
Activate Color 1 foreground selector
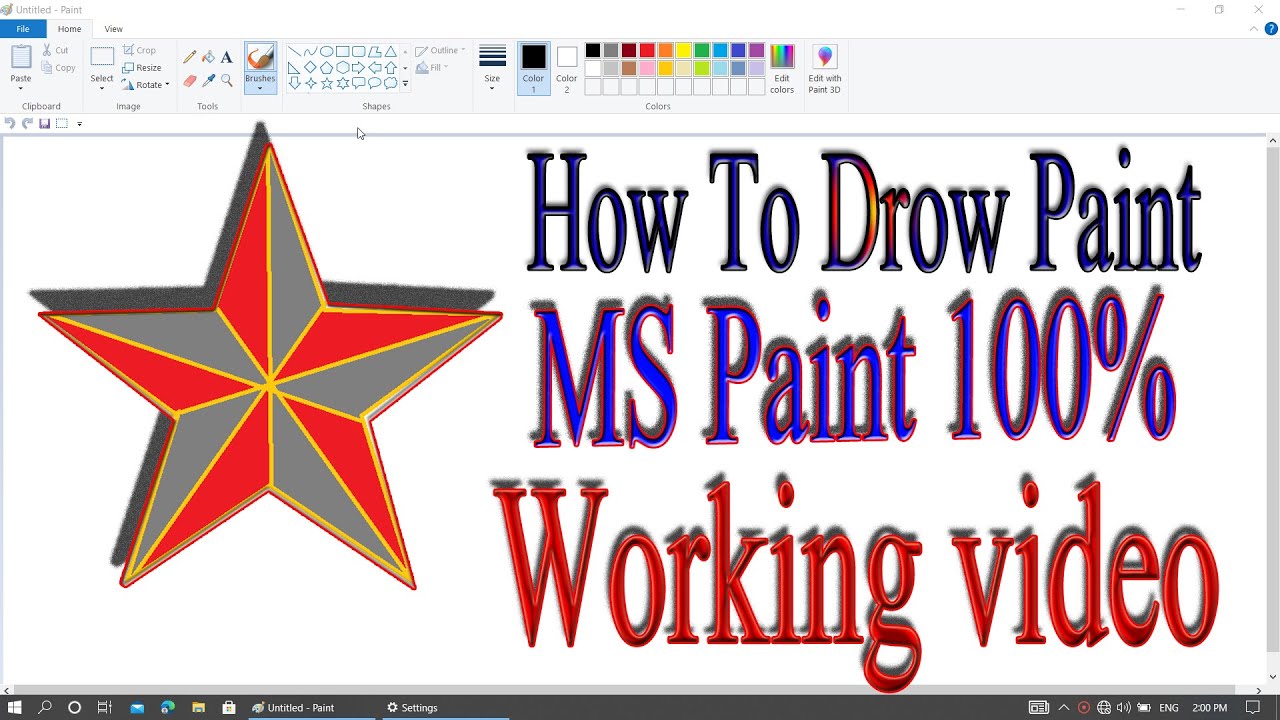(533, 69)
